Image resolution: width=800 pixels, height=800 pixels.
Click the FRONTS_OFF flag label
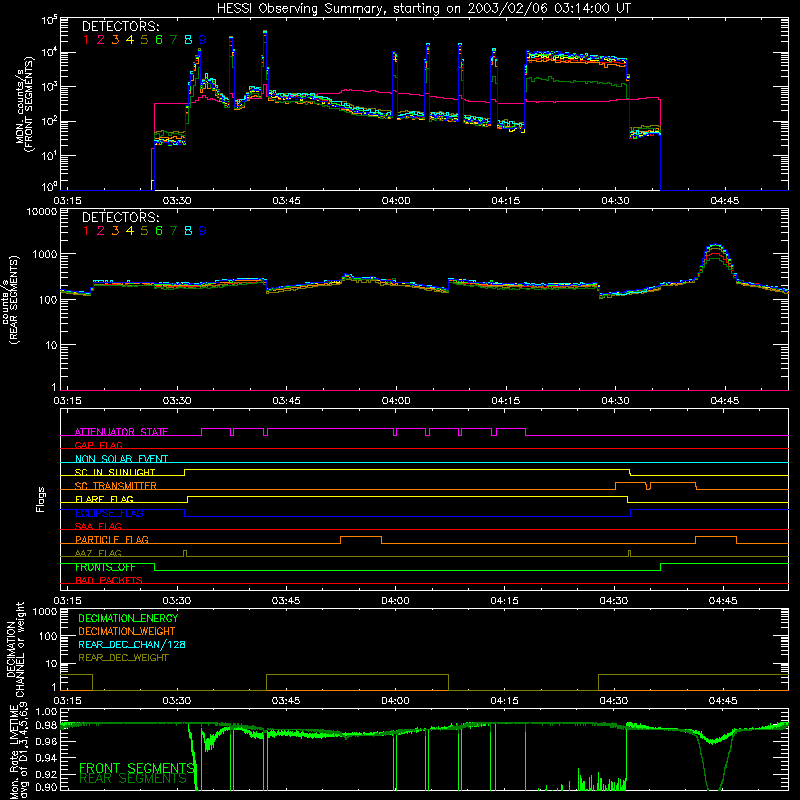[105, 567]
